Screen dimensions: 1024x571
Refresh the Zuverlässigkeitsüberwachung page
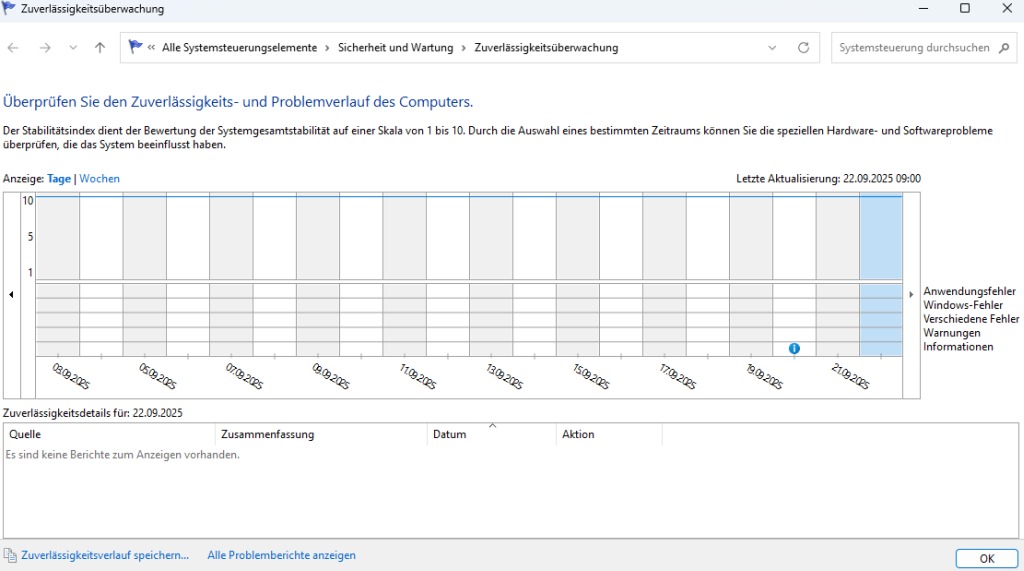pyautogui.click(x=803, y=48)
